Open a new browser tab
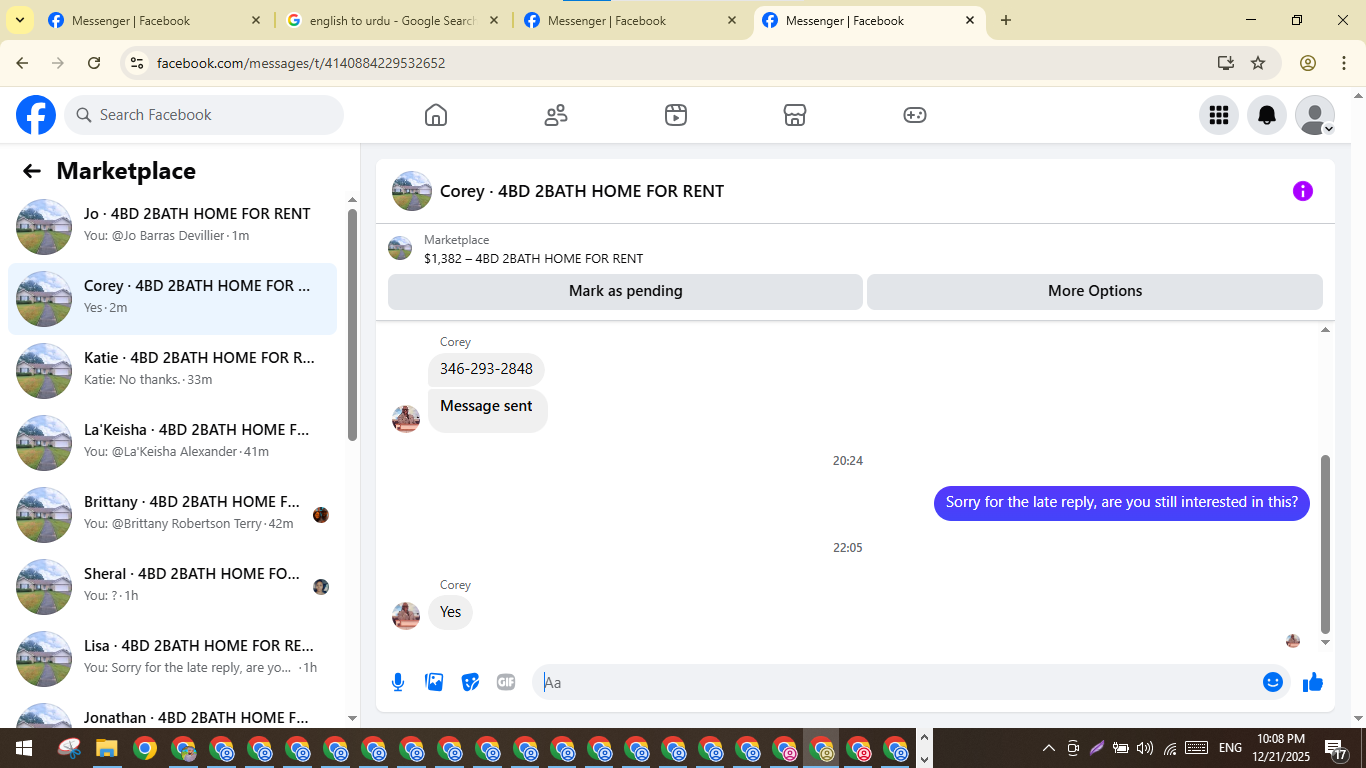 pos(1006,20)
